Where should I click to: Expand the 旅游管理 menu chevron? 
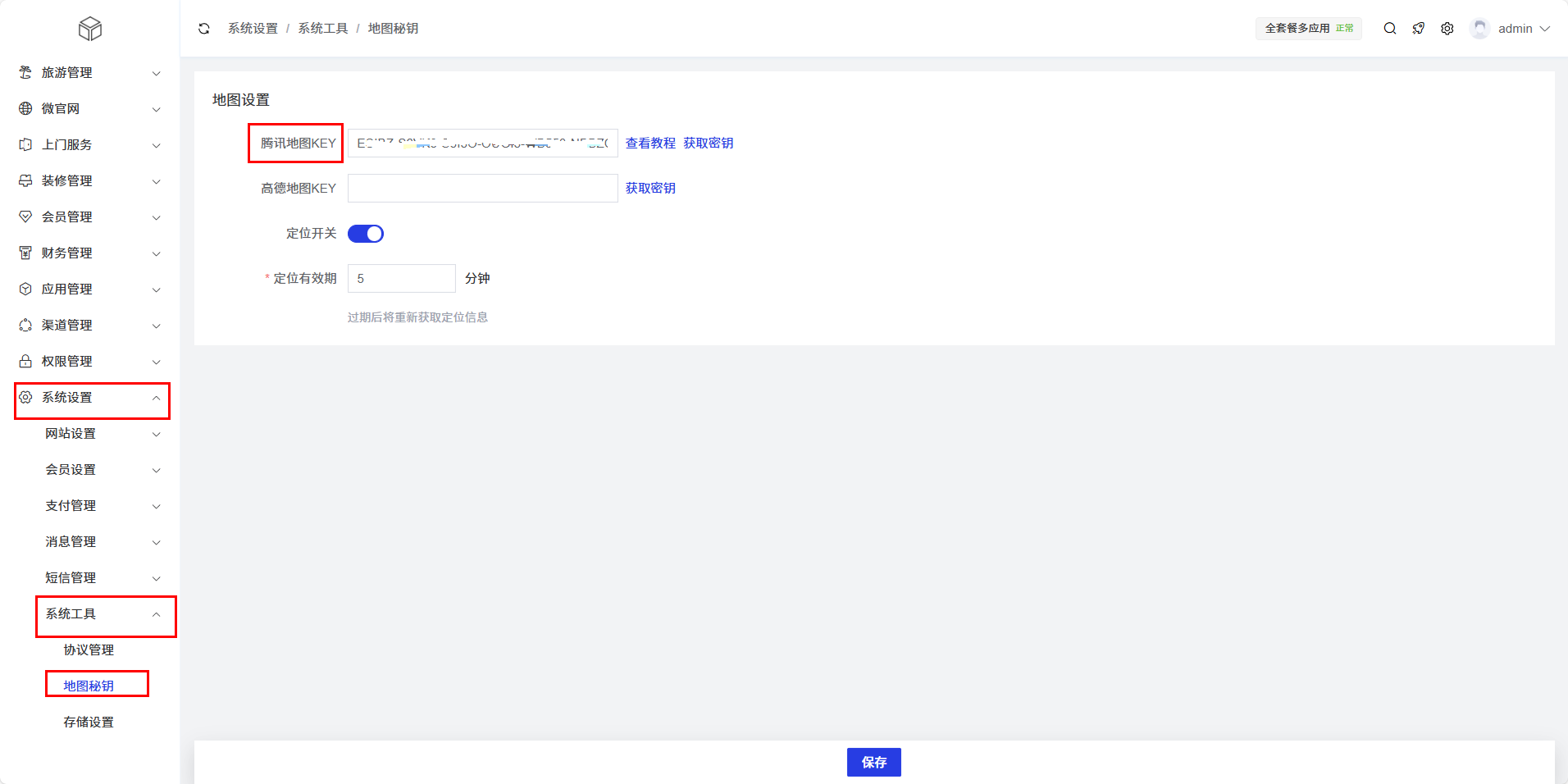(156, 74)
